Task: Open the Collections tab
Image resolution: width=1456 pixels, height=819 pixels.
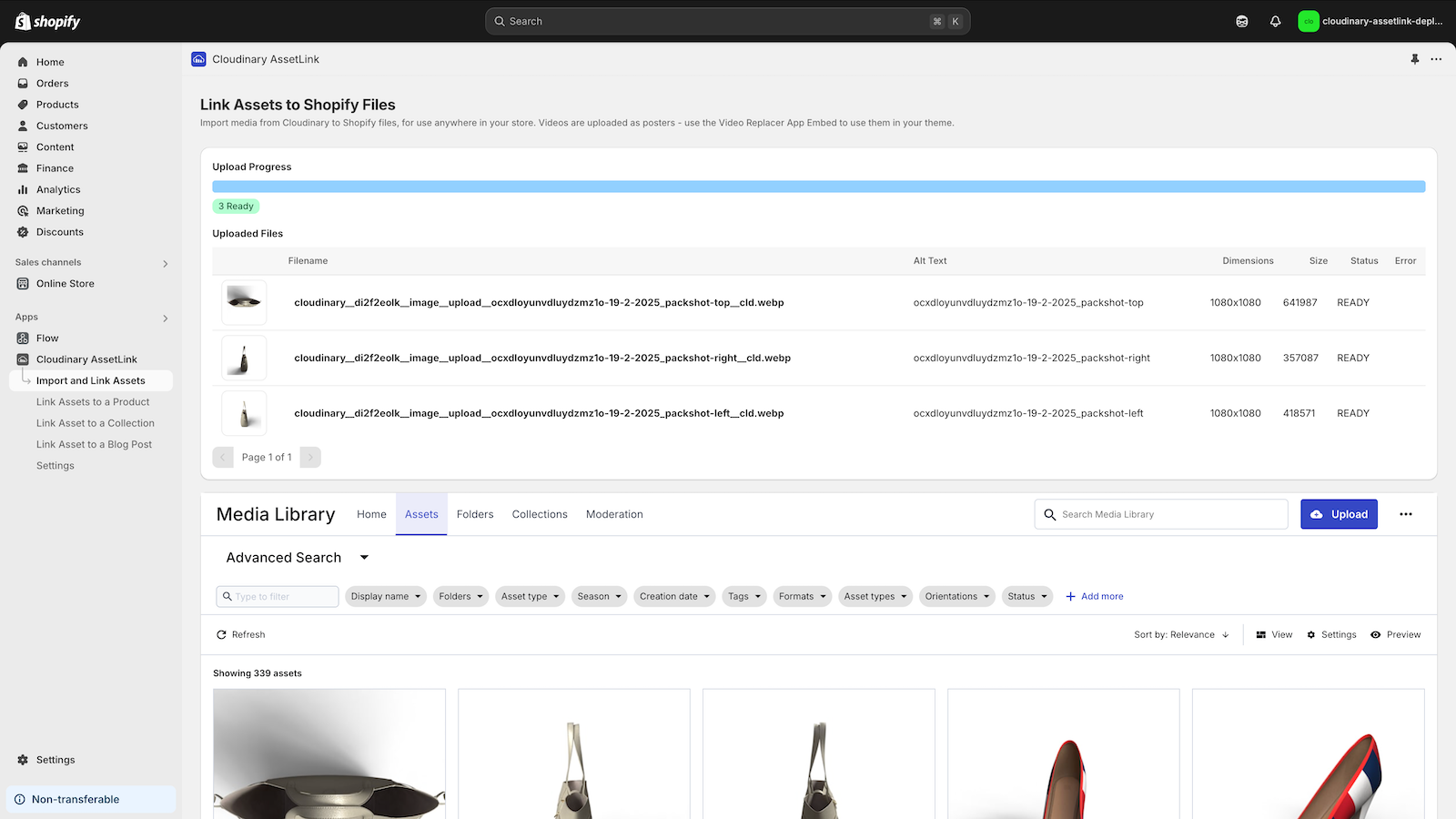Action: (540, 514)
